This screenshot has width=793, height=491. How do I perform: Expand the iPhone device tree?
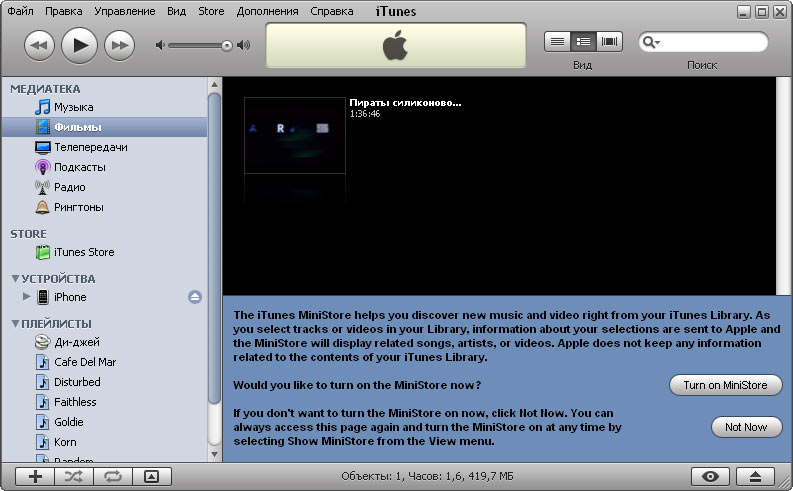click(x=26, y=296)
